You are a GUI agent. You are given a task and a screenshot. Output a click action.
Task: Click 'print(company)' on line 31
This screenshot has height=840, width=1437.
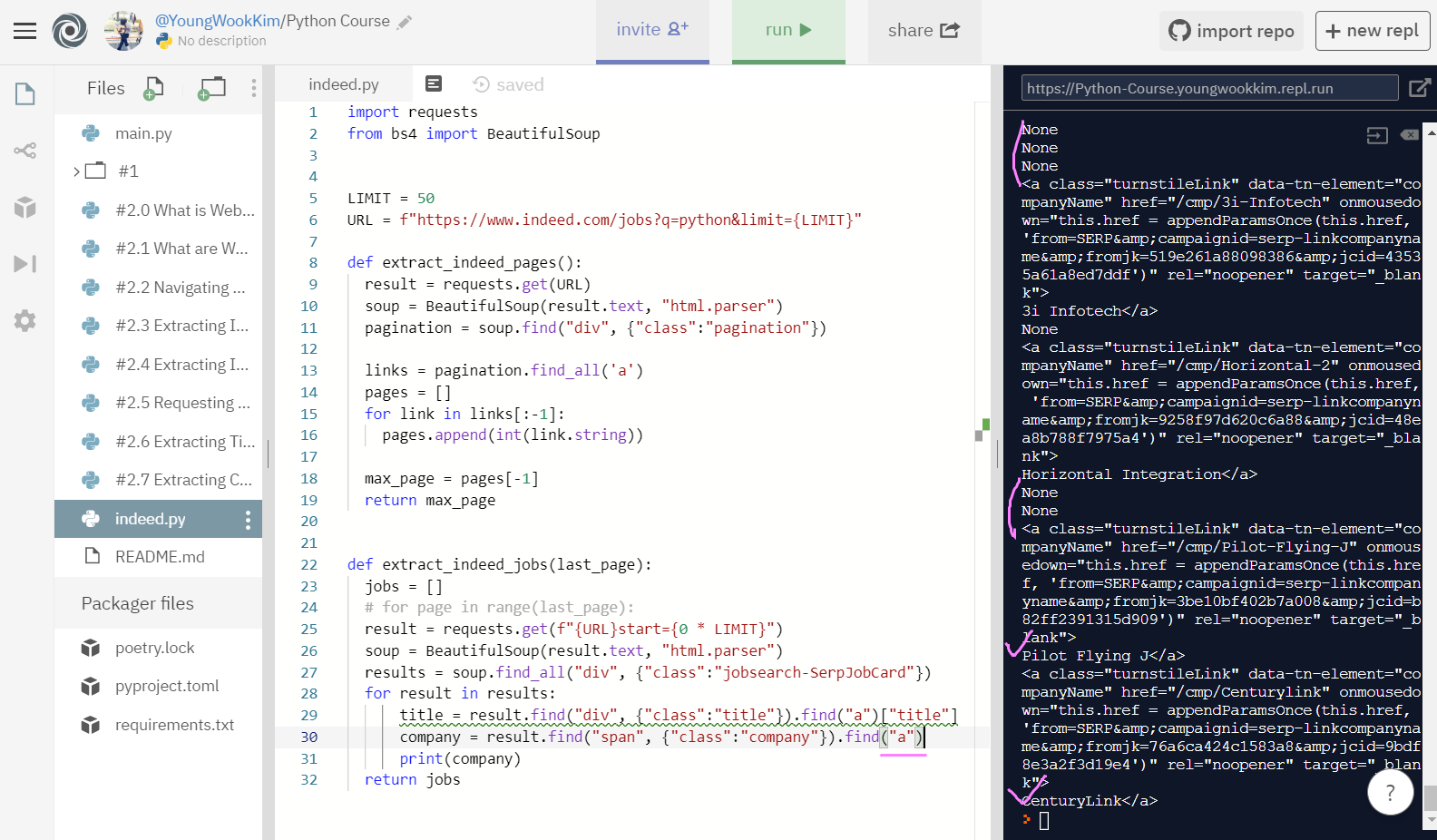461,758
